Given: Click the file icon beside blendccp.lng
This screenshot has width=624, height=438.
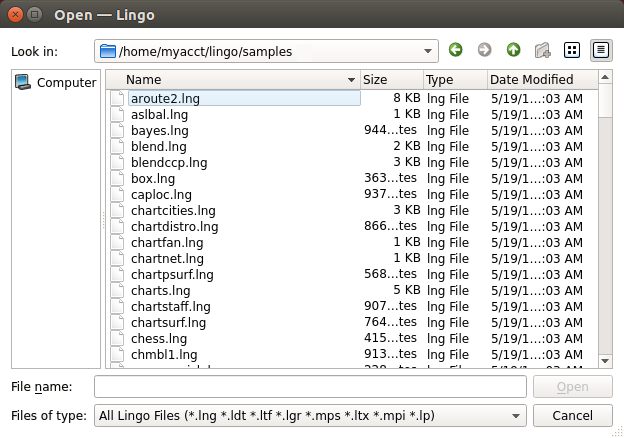Looking at the screenshot, I should coord(117,162).
